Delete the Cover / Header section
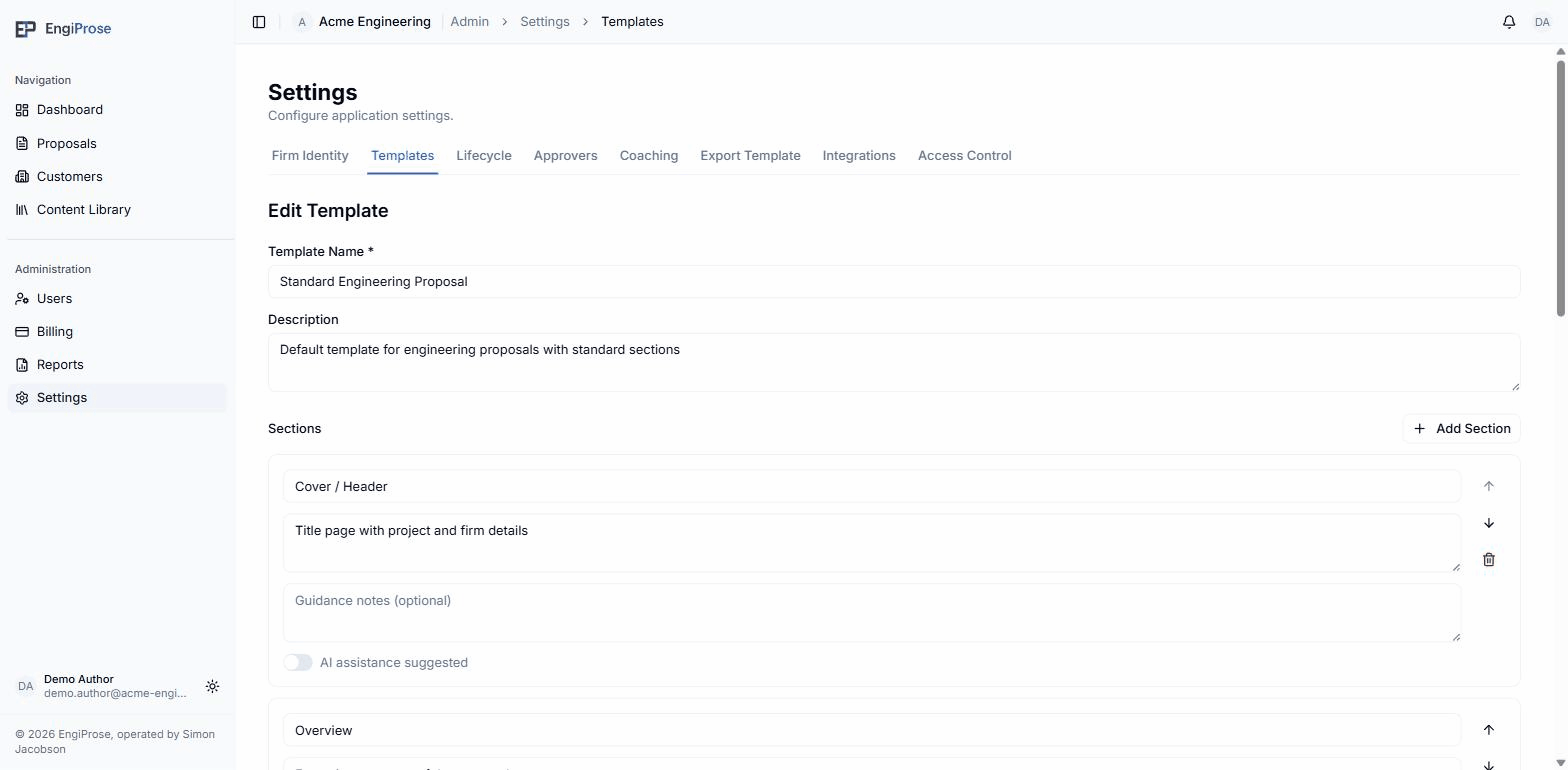 point(1489,560)
